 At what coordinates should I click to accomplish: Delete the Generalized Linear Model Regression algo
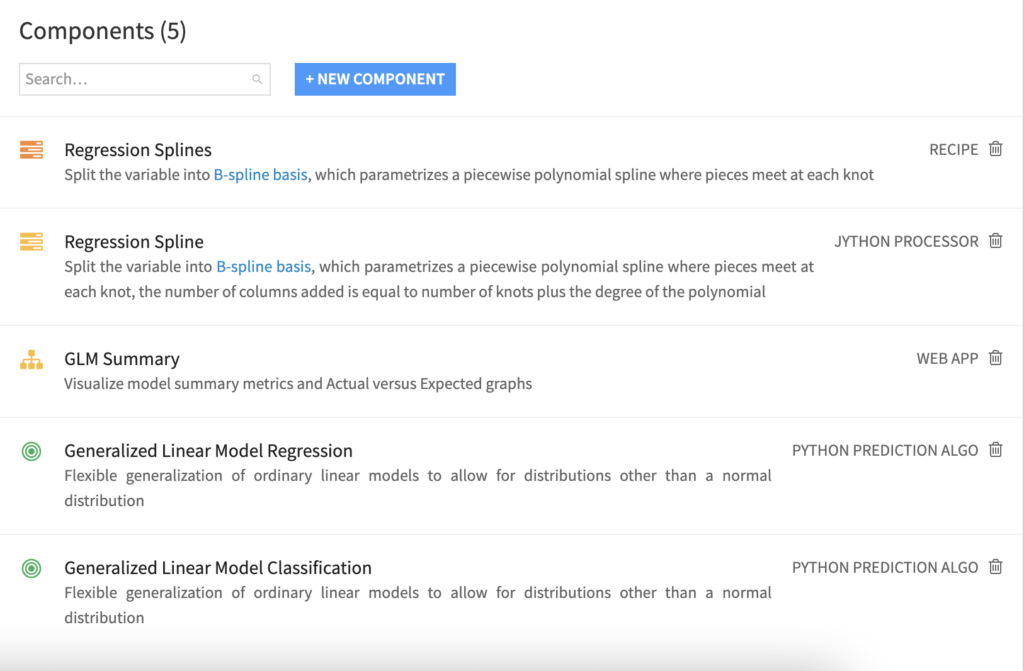coord(995,450)
